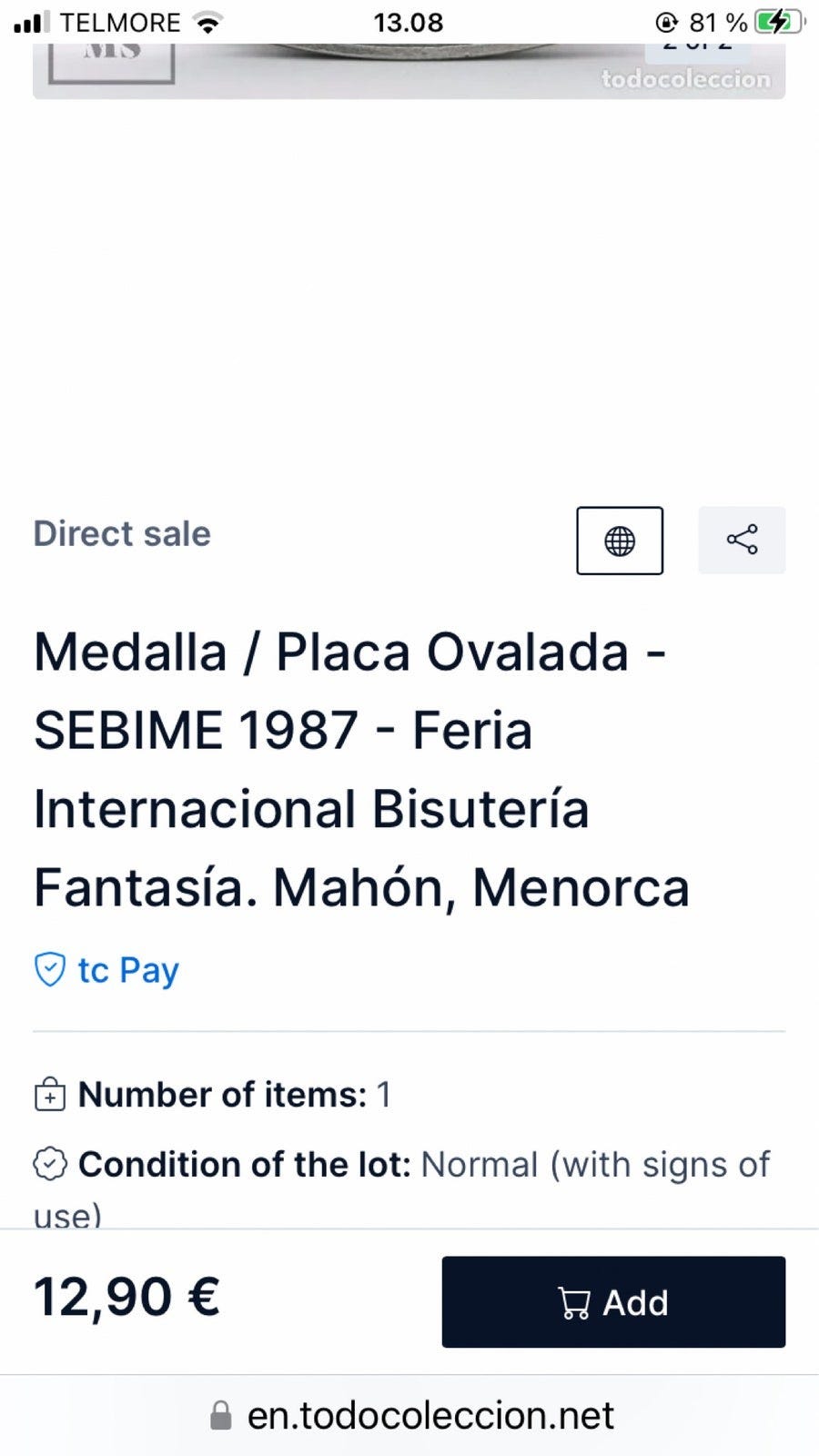Open the tc Pay link
This screenshot has width=819, height=1456.
click(128, 970)
